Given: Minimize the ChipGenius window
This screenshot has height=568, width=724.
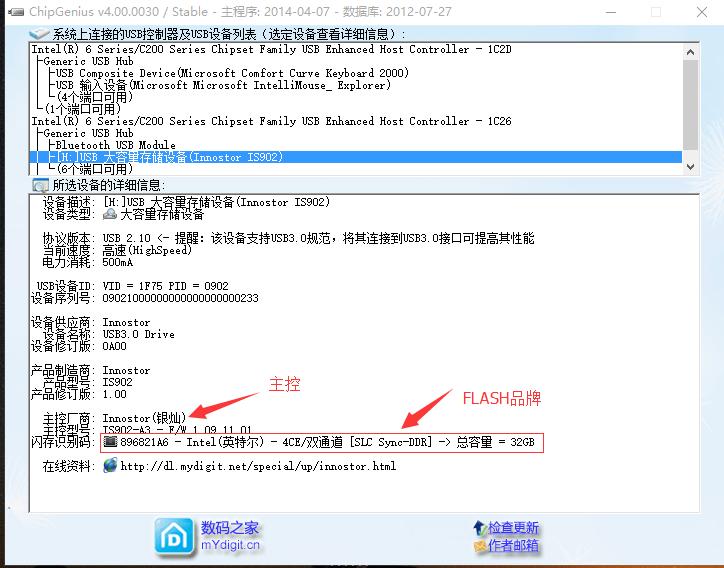Looking at the screenshot, I should (x=611, y=12).
